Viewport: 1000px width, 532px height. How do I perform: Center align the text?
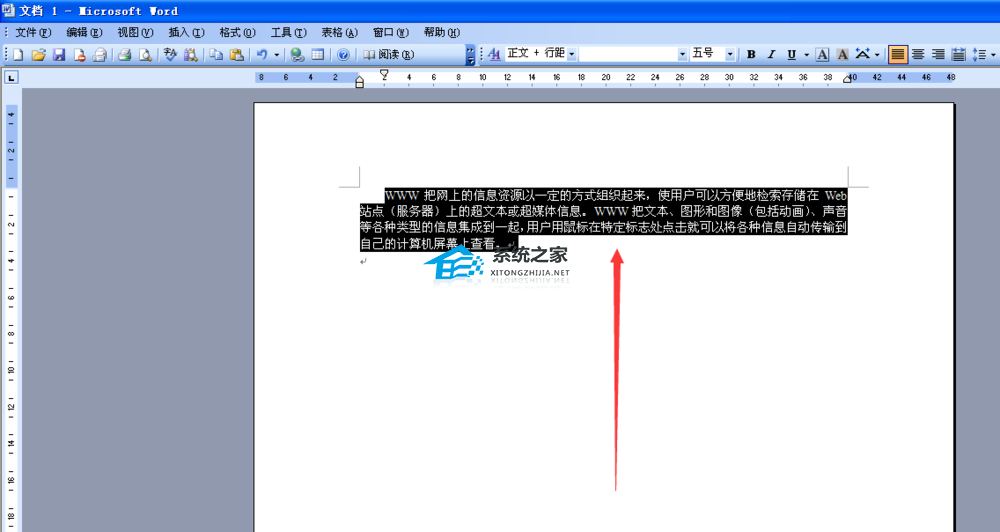tap(918, 55)
